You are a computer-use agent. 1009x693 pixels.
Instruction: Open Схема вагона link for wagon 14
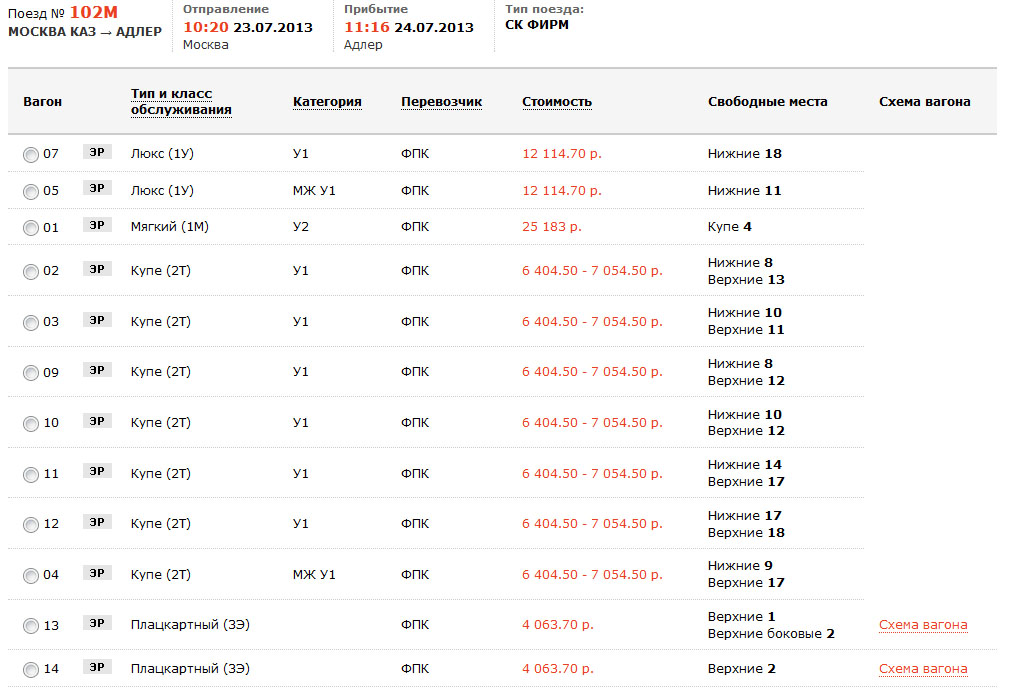(922, 669)
